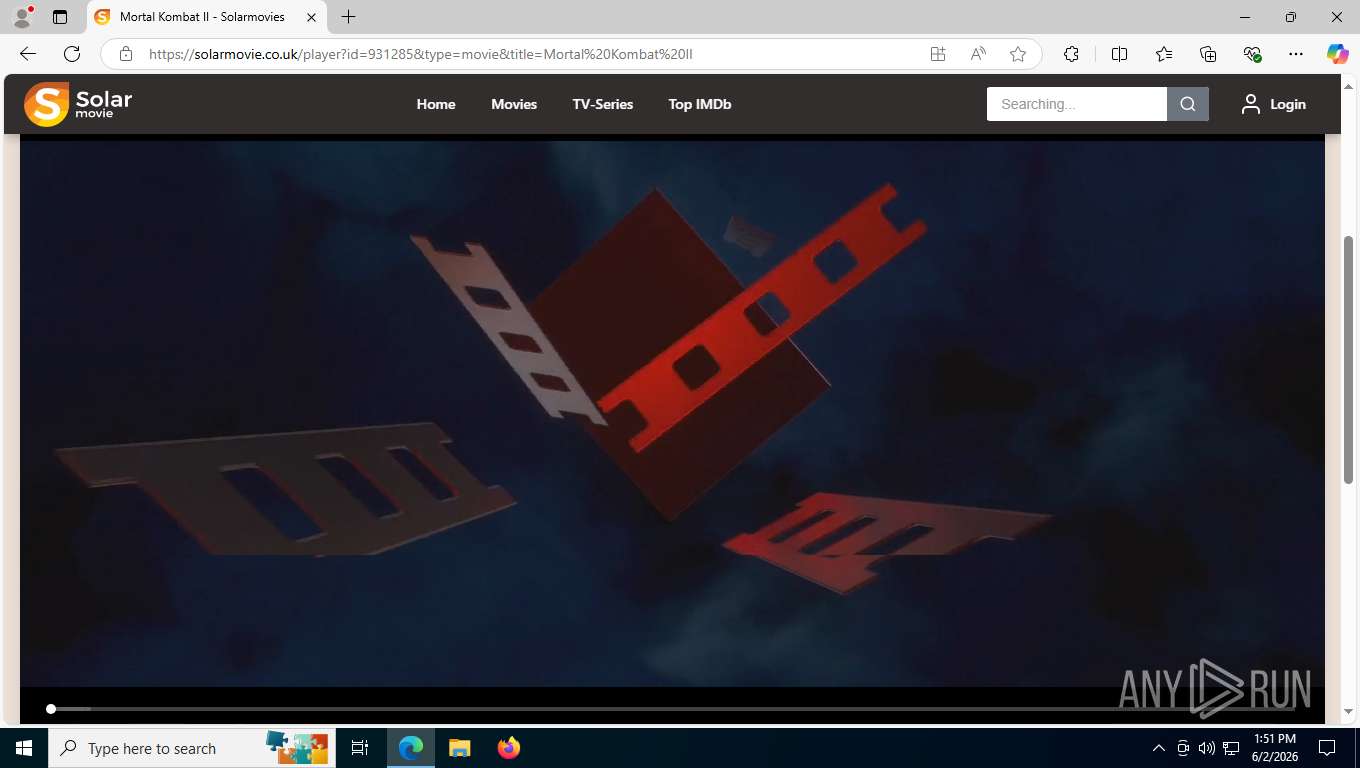Open the Favorites list
1360x768 pixels.
(x=1164, y=54)
